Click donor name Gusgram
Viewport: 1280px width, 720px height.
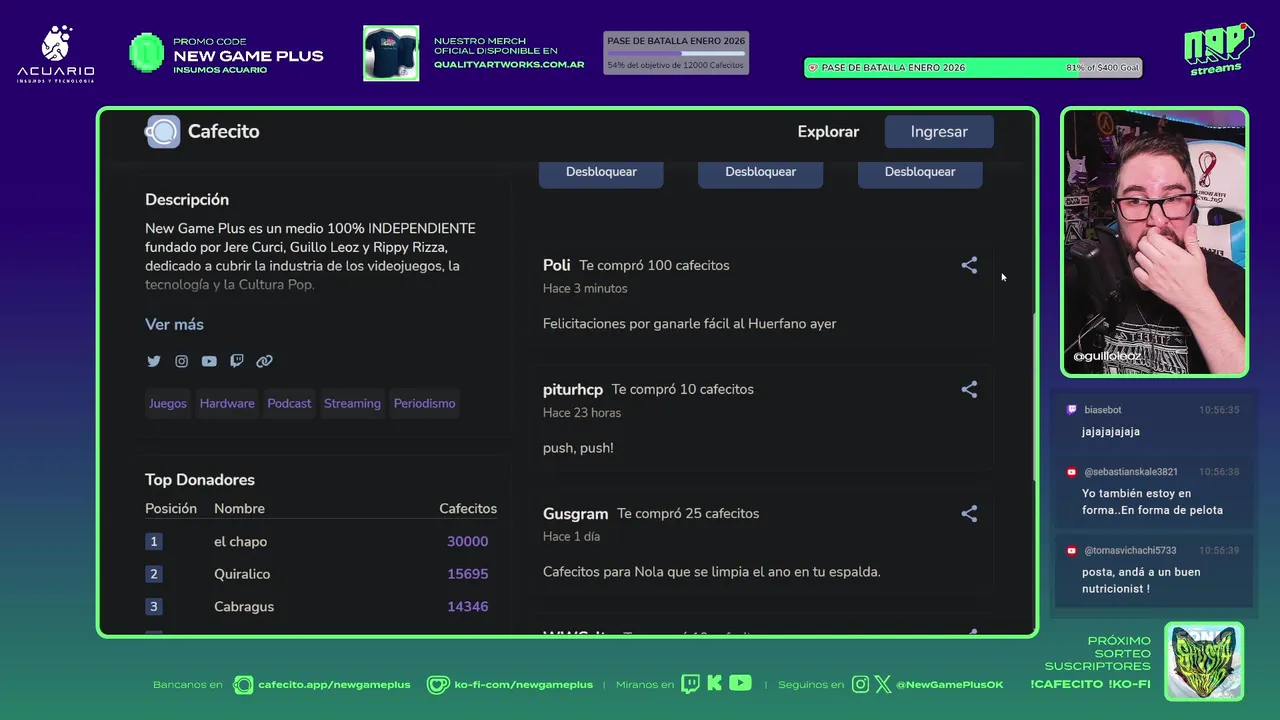575,513
